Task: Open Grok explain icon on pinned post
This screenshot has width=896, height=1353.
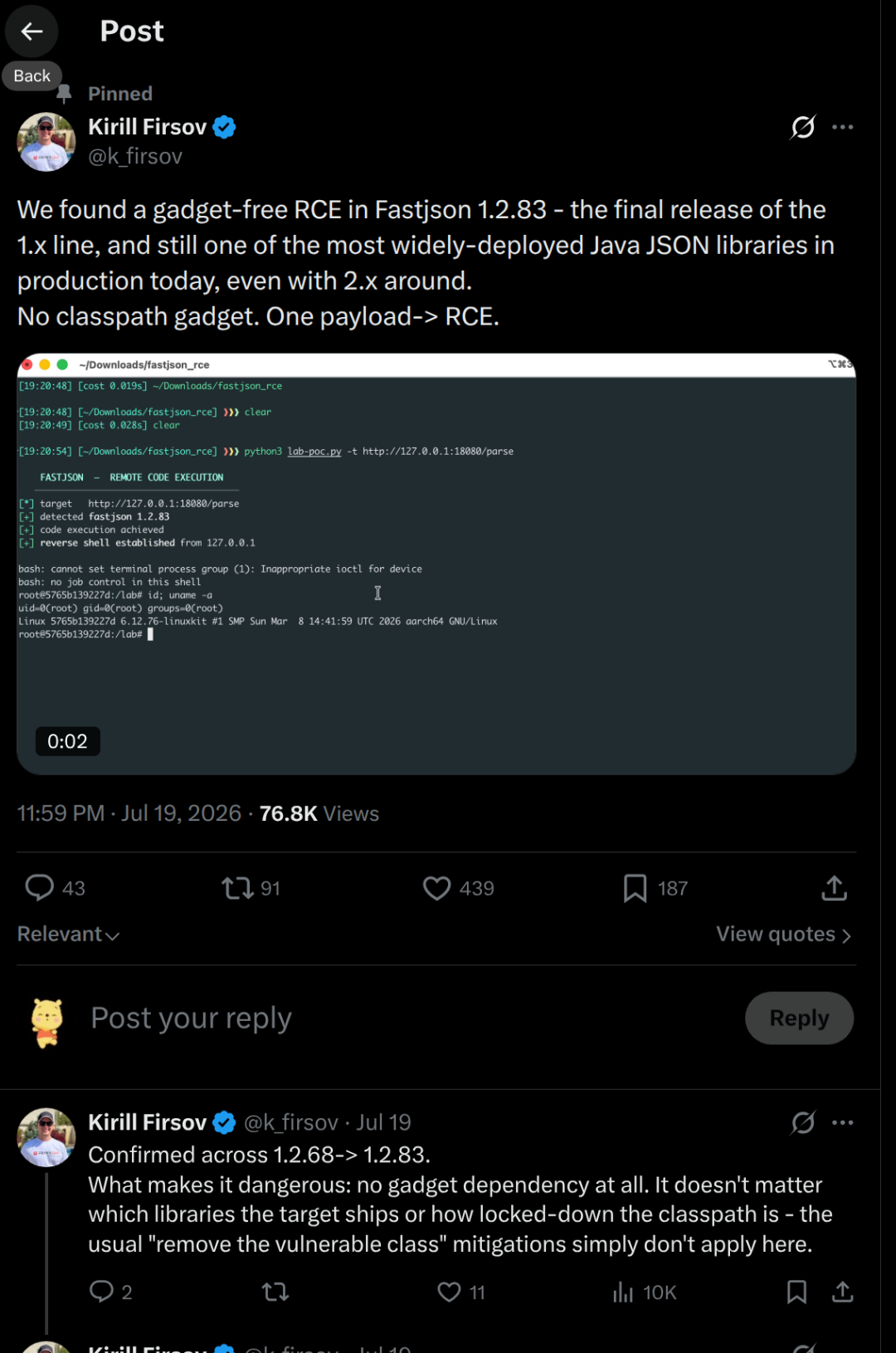Action: (802, 127)
